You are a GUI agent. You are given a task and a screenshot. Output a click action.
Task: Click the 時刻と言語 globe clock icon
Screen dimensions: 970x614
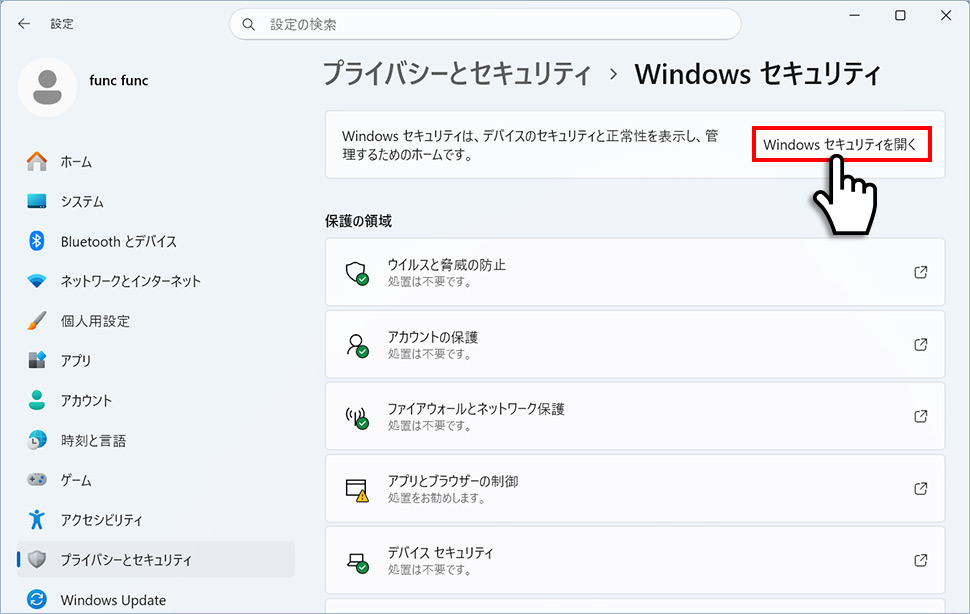37,440
